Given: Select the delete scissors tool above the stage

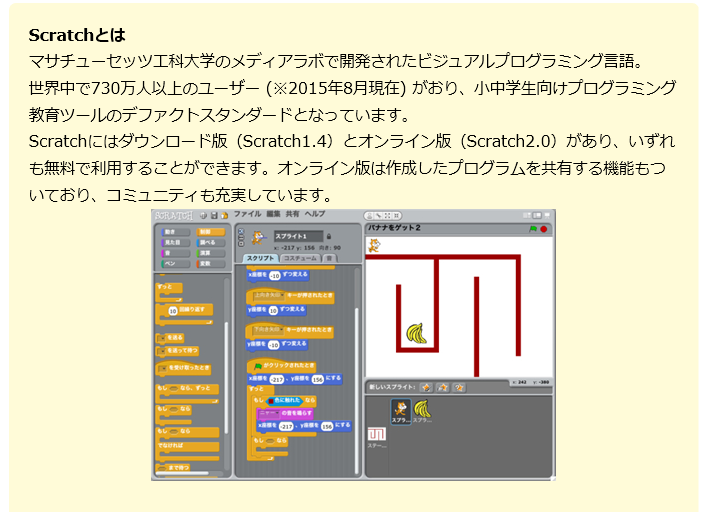Looking at the screenshot, I should coord(378,216).
